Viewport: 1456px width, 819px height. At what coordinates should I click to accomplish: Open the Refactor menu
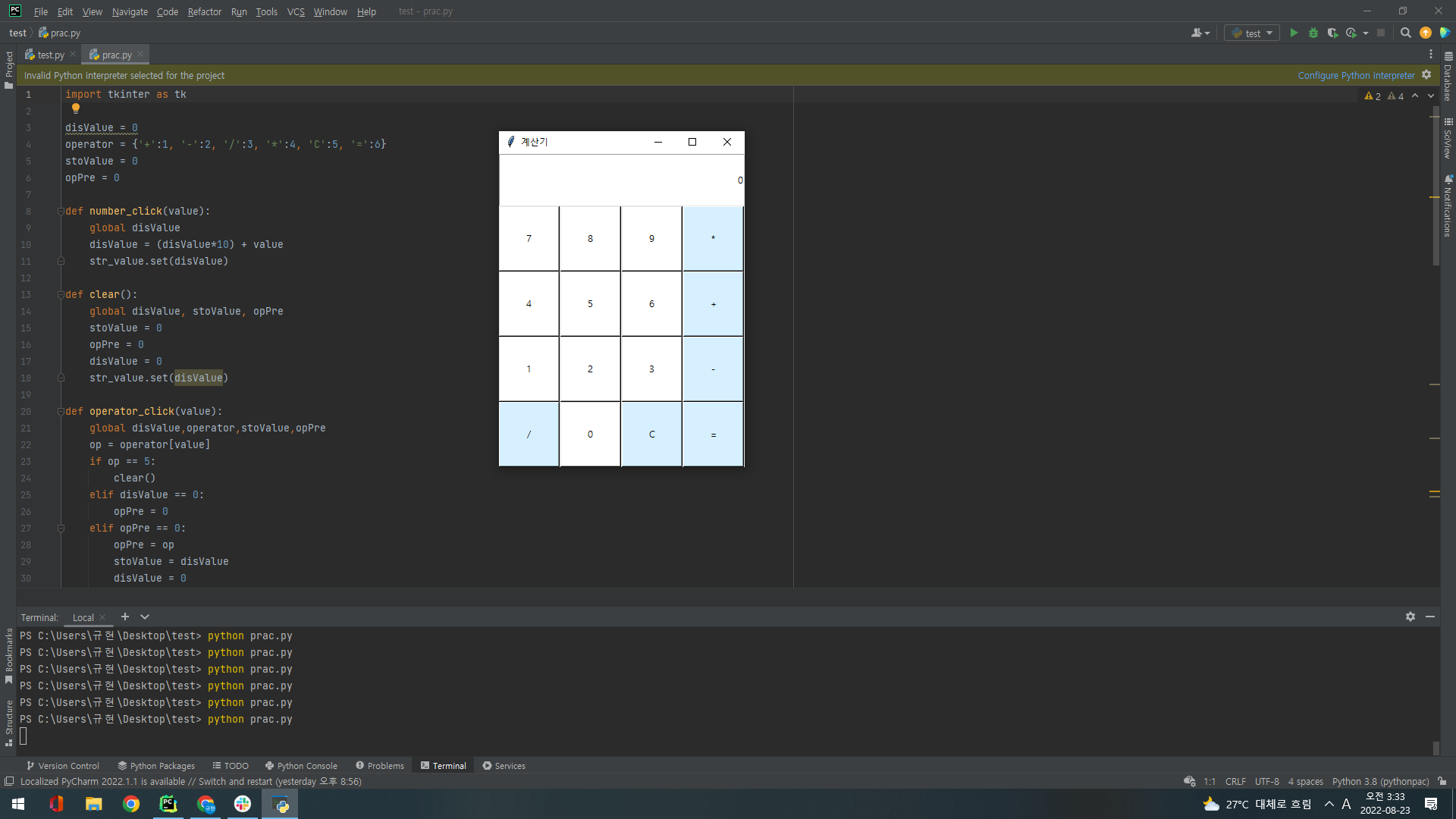click(x=204, y=11)
